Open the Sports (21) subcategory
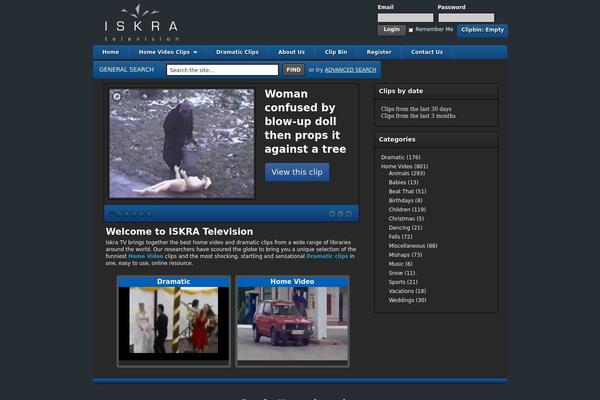Screen dimensions: 600x400 (403, 282)
